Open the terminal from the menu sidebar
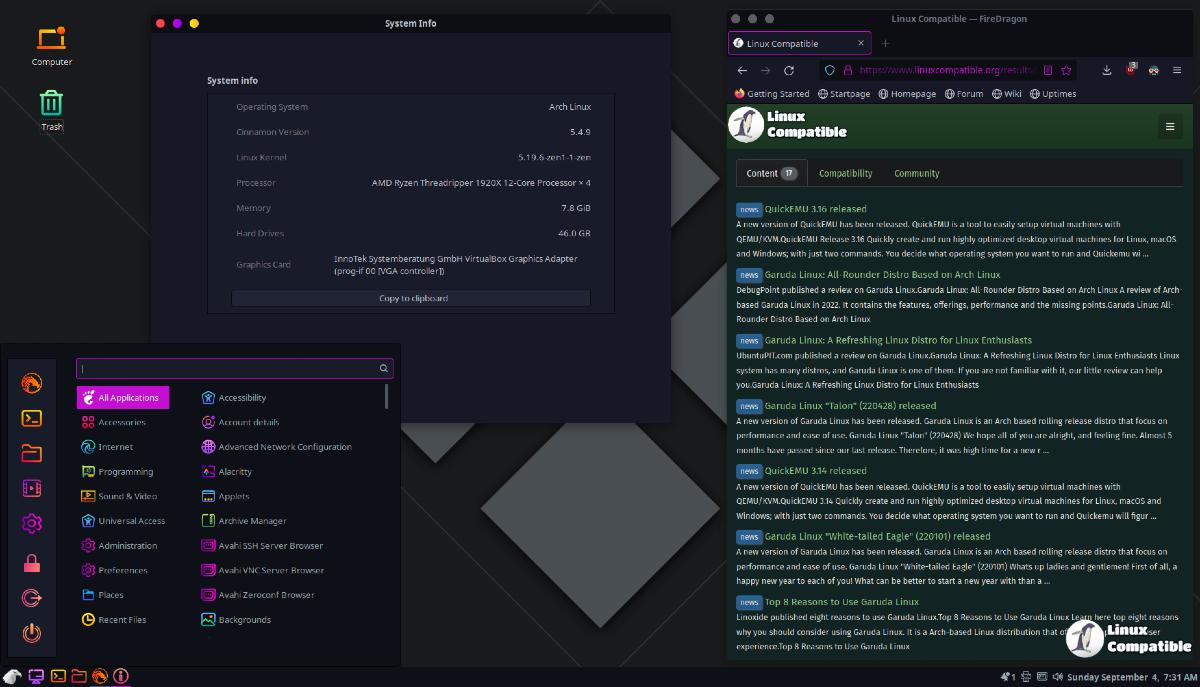The width and height of the screenshot is (1200, 687). (31, 418)
